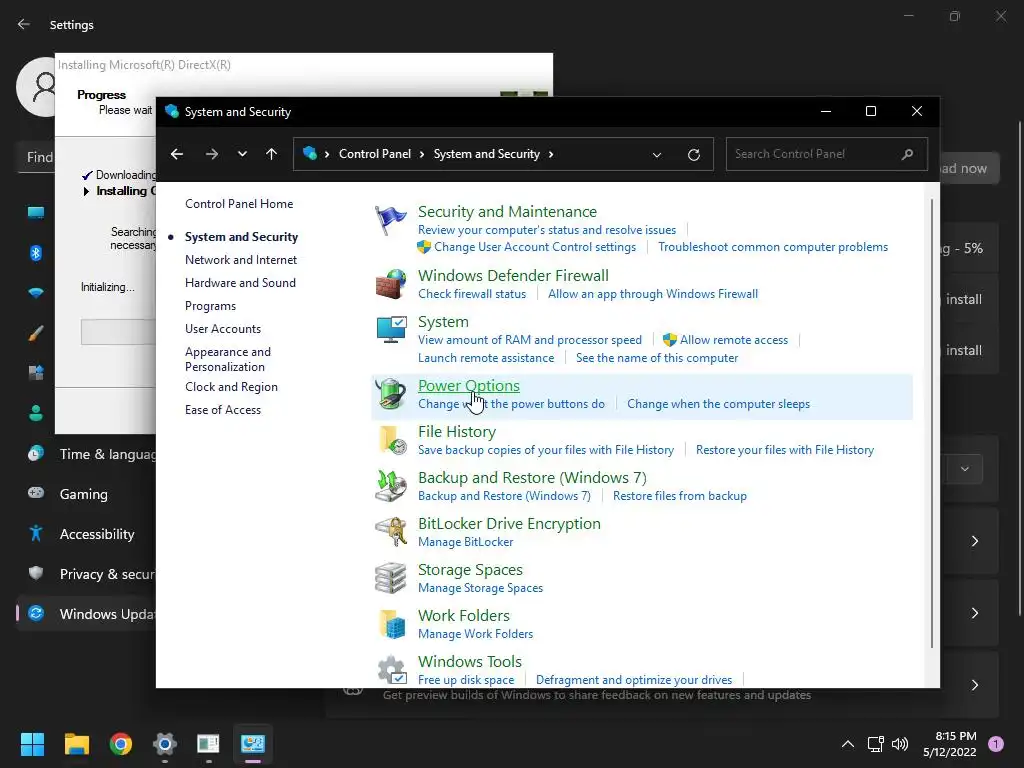This screenshot has width=1024, height=768.
Task: Click the System monitor icon
Action: 391,330
